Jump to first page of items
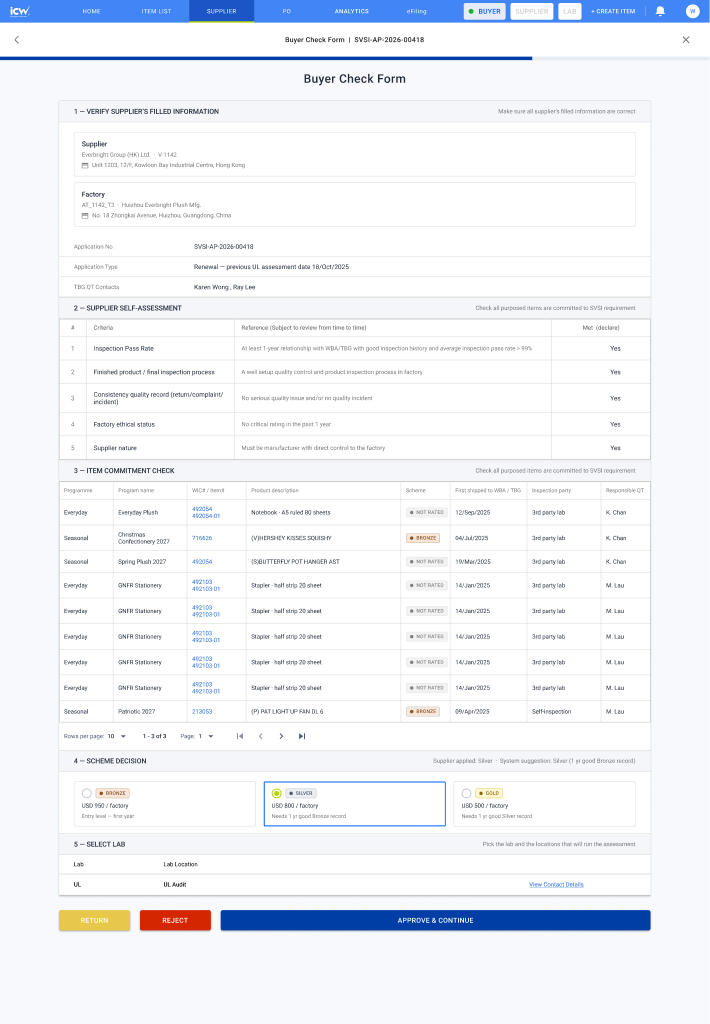 click(x=240, y=736)
